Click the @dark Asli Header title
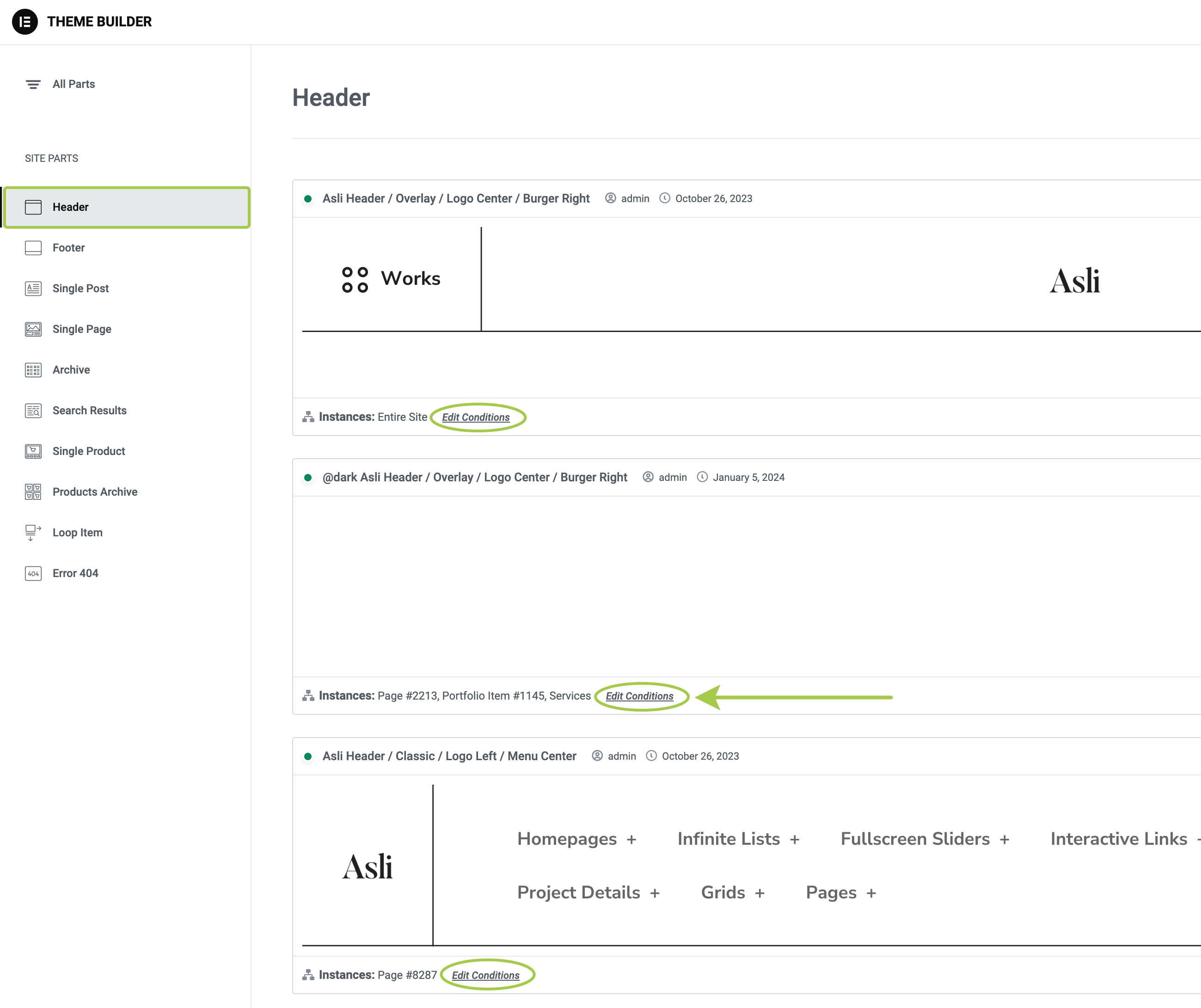The height and width of the screenshot is (1008, 1201). pos(475,477)
